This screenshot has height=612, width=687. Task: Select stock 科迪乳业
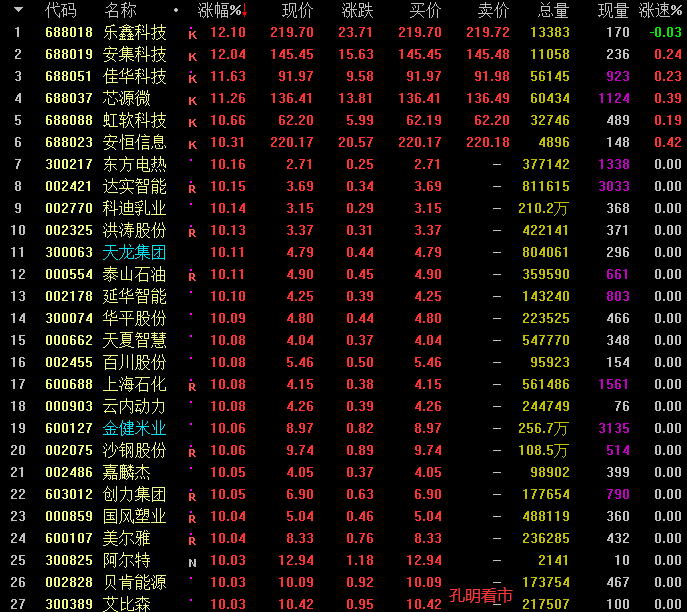(135, 208)
